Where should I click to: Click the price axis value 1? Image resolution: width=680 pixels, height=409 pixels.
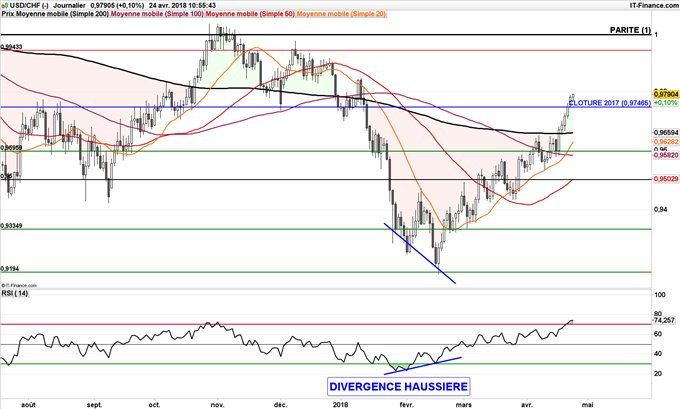[656, 34]
